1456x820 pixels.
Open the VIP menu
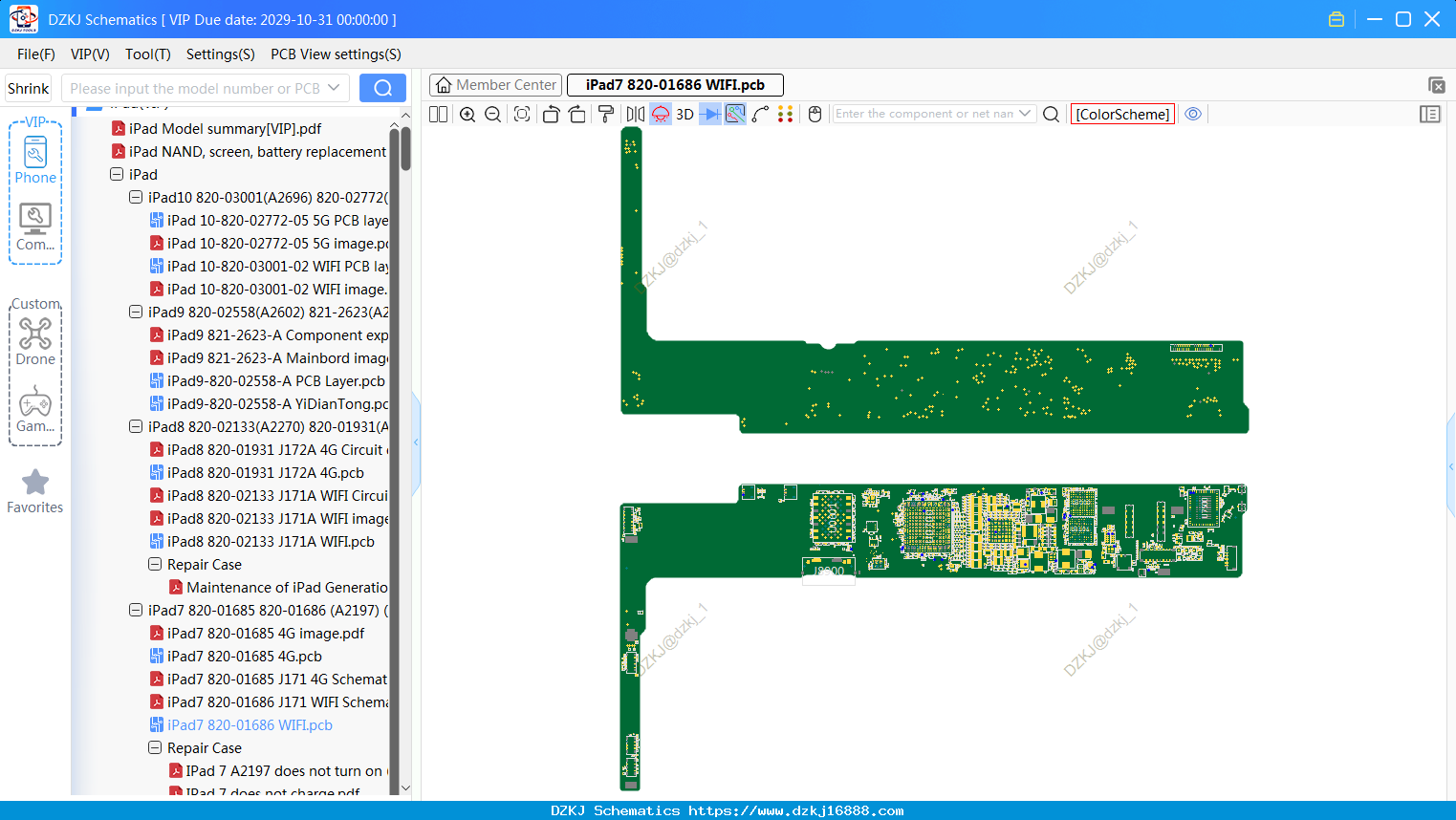[x=90, y=54]
